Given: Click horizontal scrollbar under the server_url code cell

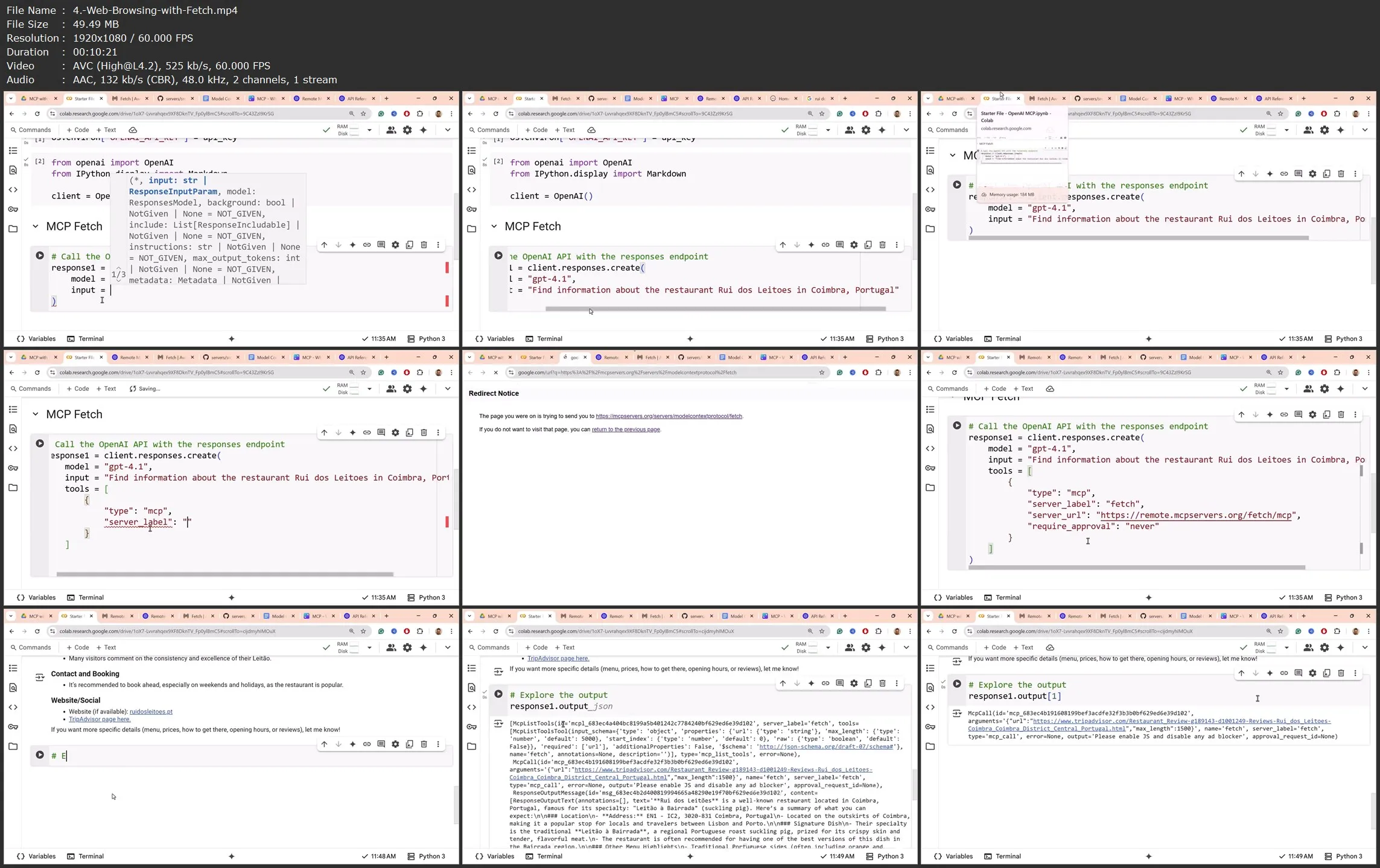Looking at the screenshot, I should click(1137, 568).
